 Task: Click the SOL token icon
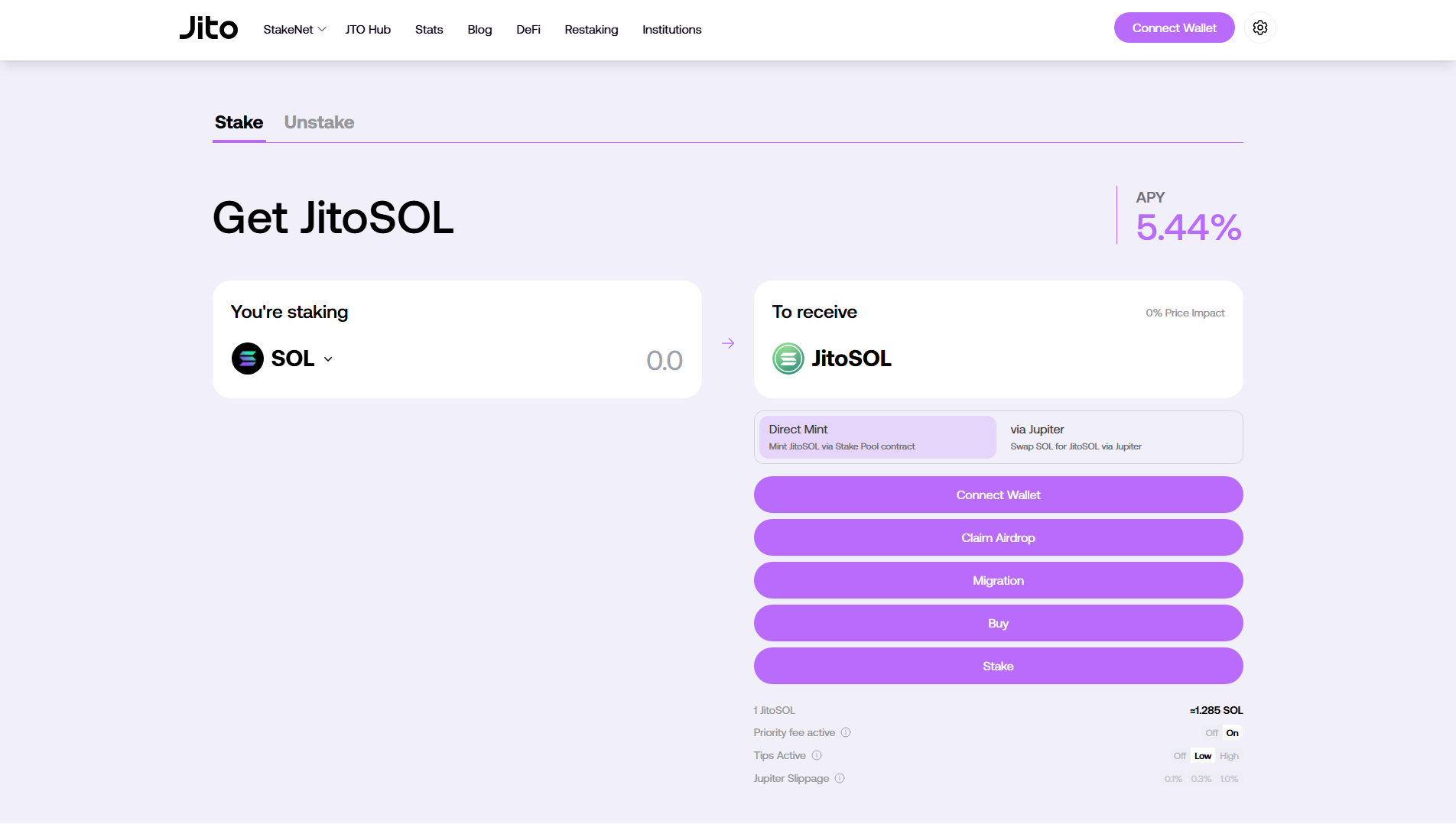coord(248,358)
